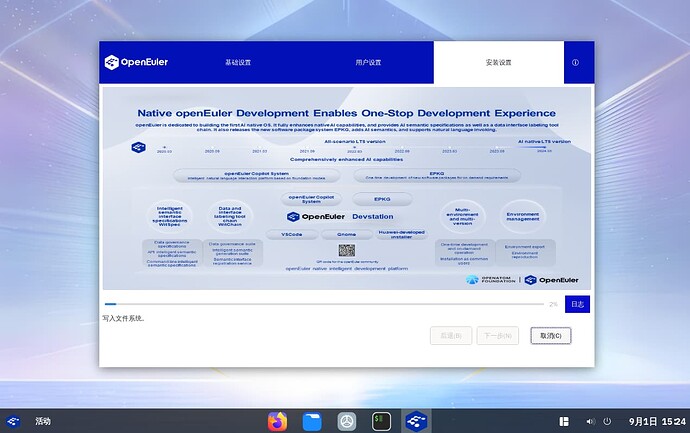The width and height of the screenshot is (690, 433).
Task: Select the 安装设置 tab
Action: [x=497, y=62]
